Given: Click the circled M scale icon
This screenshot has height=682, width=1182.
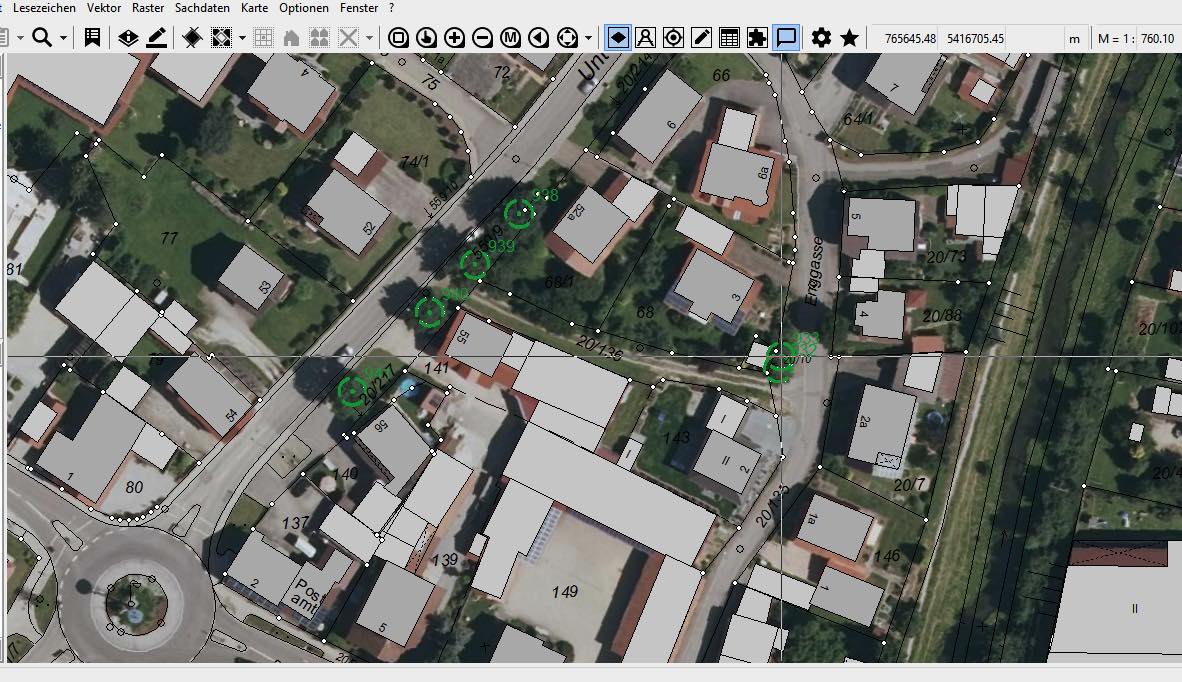Looking at the screenshot, I should click(x=511, y=38).
